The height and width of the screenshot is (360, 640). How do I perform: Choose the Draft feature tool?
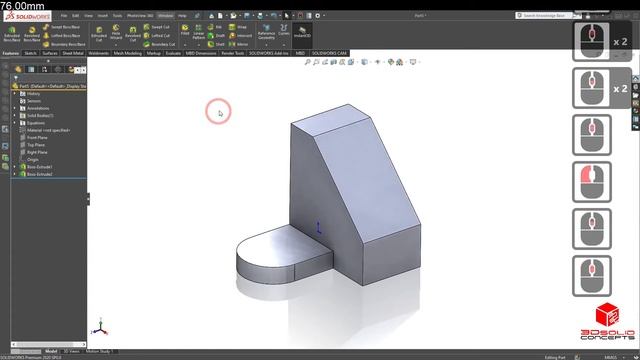coord(216,36)
